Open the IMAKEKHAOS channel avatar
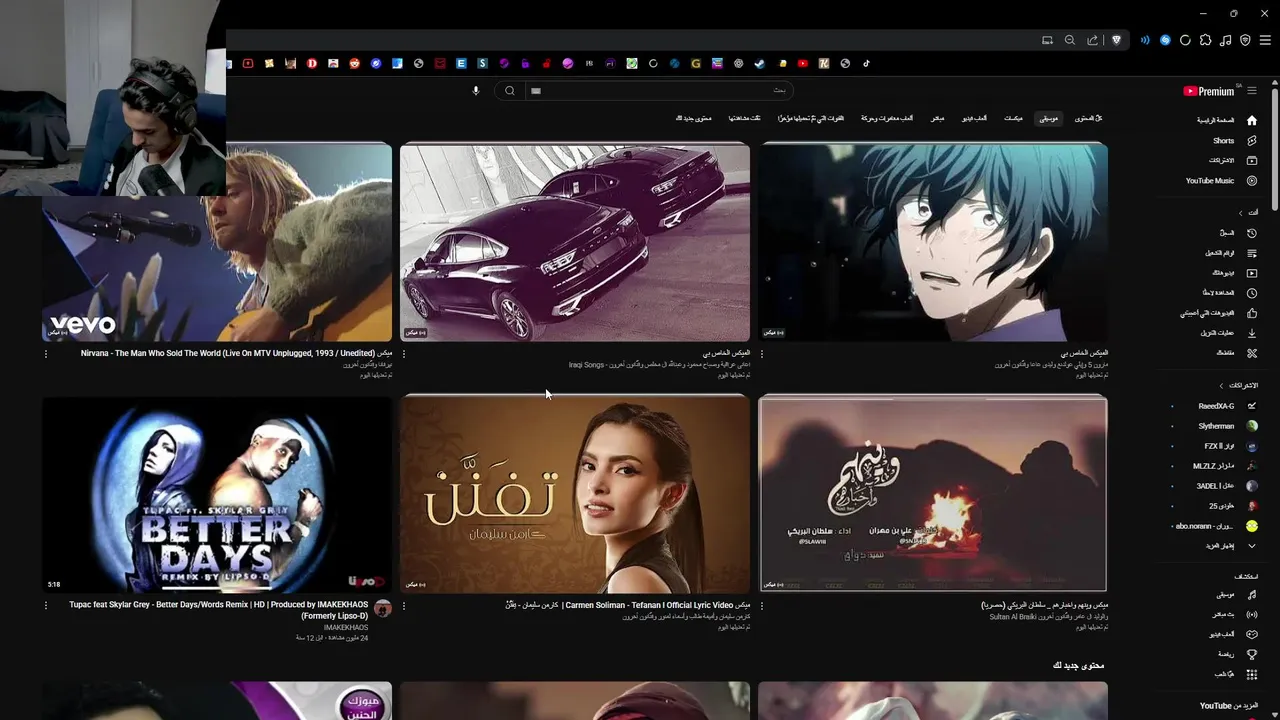 coord(382,608)
